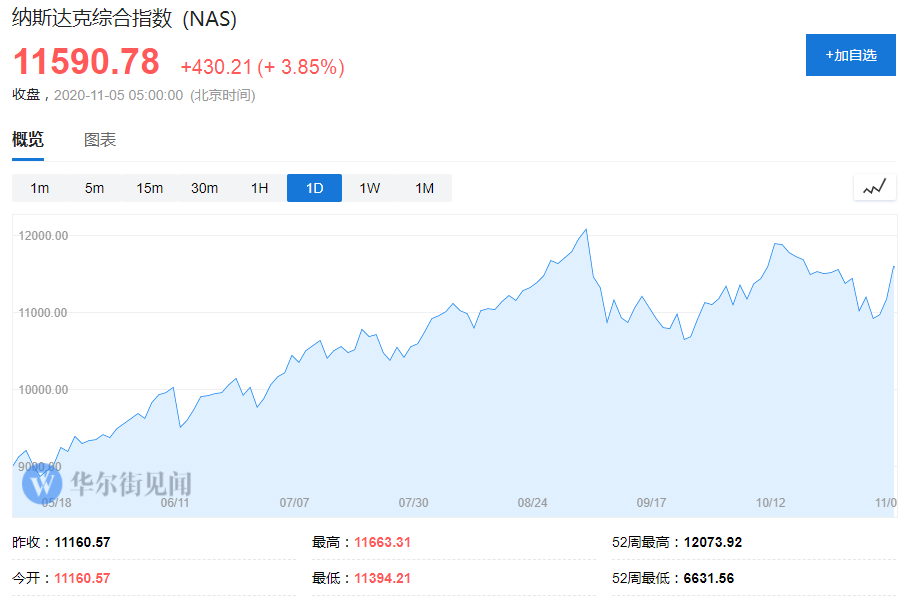Click the 52周最低 value 6631.56

(x=709, y=579)
